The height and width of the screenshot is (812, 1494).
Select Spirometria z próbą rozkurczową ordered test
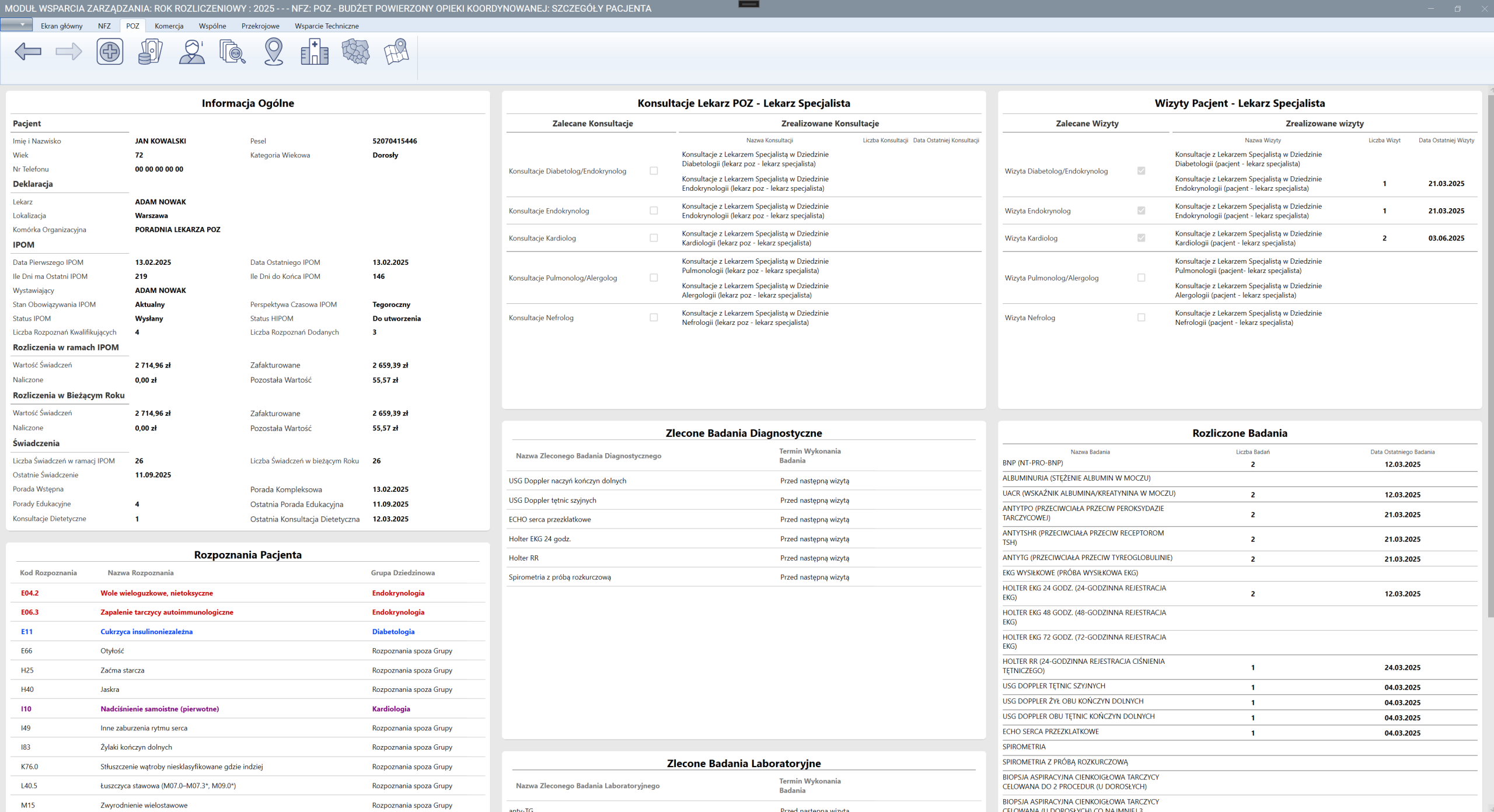(743, 577)
